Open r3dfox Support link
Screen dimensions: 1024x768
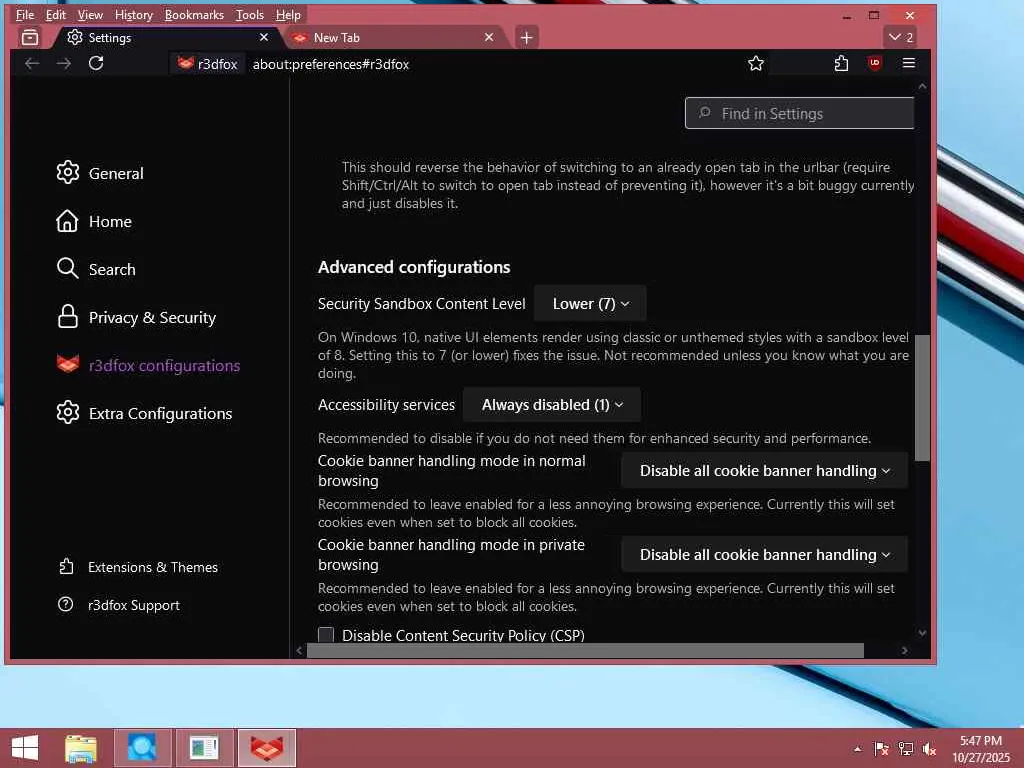pos(119,605)
